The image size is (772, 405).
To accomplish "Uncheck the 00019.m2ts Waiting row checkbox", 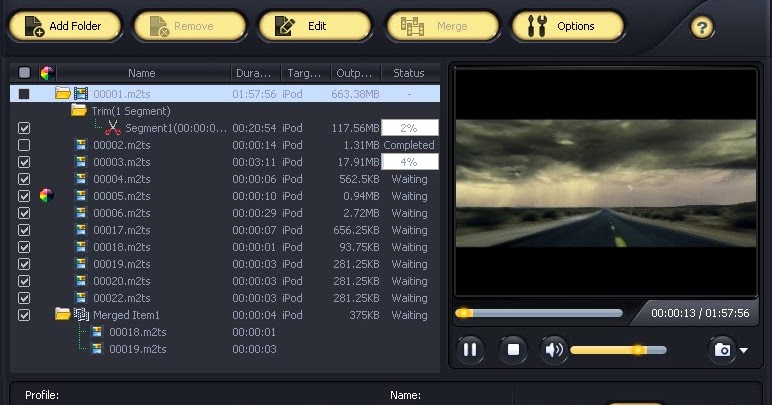I will click(24, 264).
